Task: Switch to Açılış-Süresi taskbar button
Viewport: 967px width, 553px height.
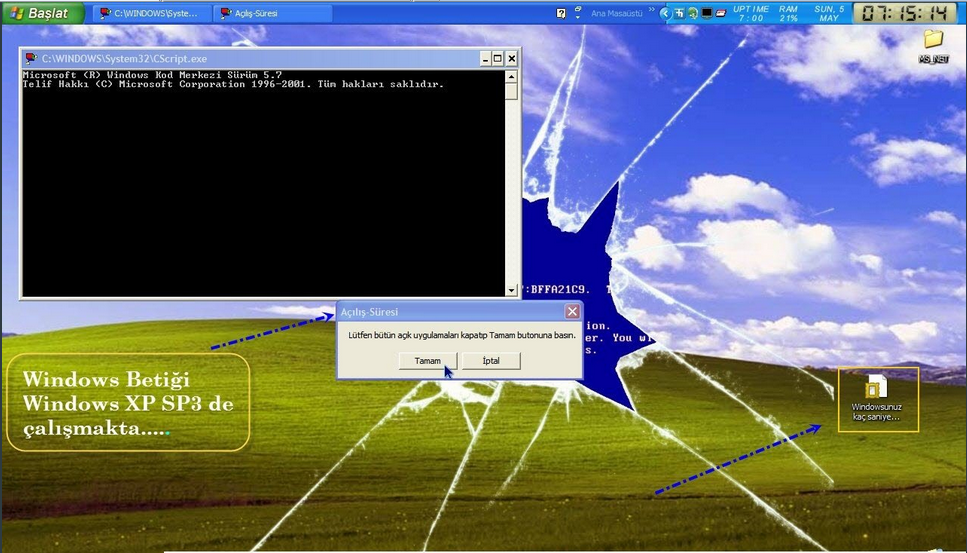Action: [x=273, y=13]
